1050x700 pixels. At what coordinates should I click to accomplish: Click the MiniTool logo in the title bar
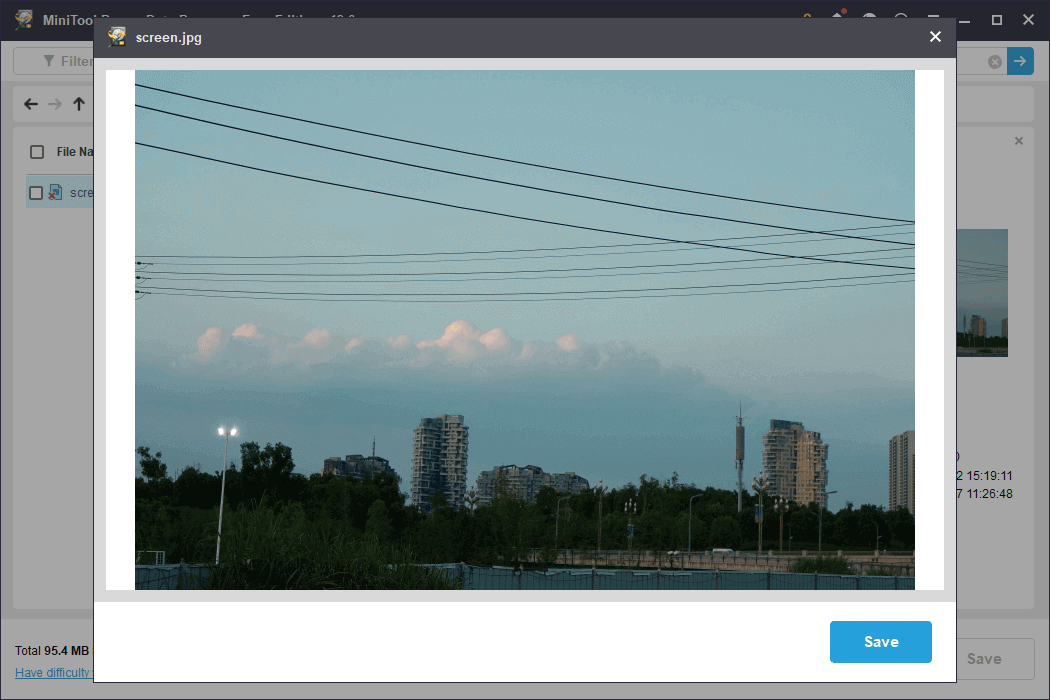pyautogui.click(x=22, y=19)
